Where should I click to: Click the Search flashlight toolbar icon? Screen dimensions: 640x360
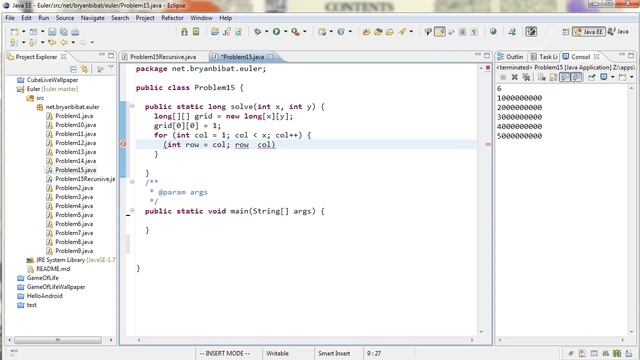click(x=402, y=31)
